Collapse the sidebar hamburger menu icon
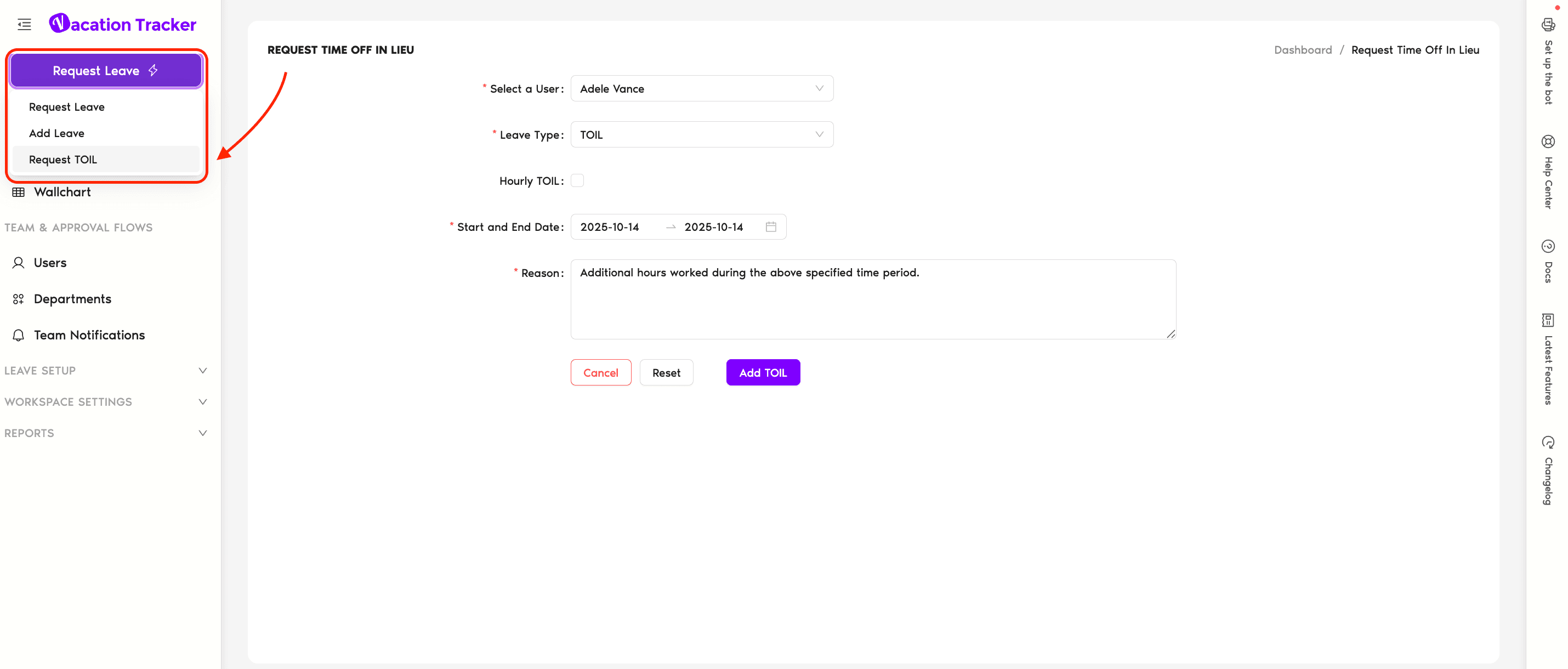Screen dimensions: 1568x669 point(24,24)
